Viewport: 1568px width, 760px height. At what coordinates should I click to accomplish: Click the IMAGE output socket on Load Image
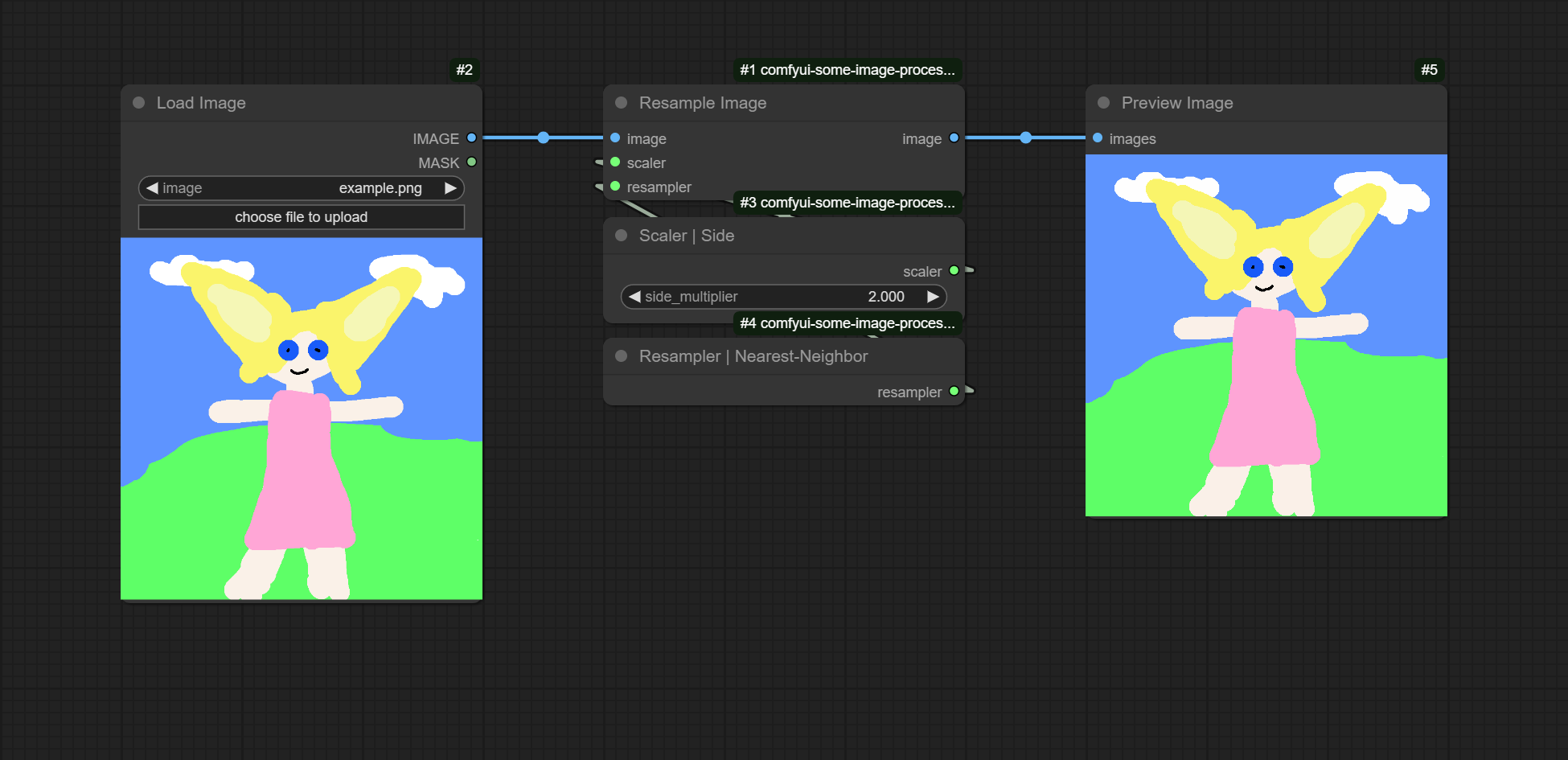[x=471, y=138]
